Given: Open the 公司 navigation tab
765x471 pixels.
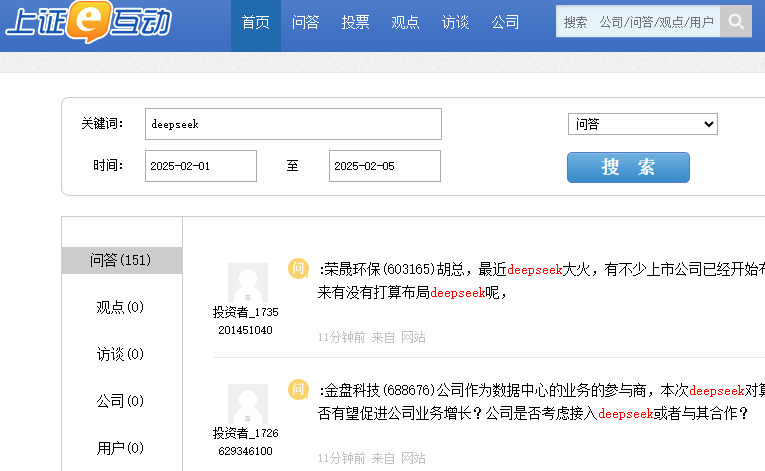Looking at the screenshot, I should 505,22.
